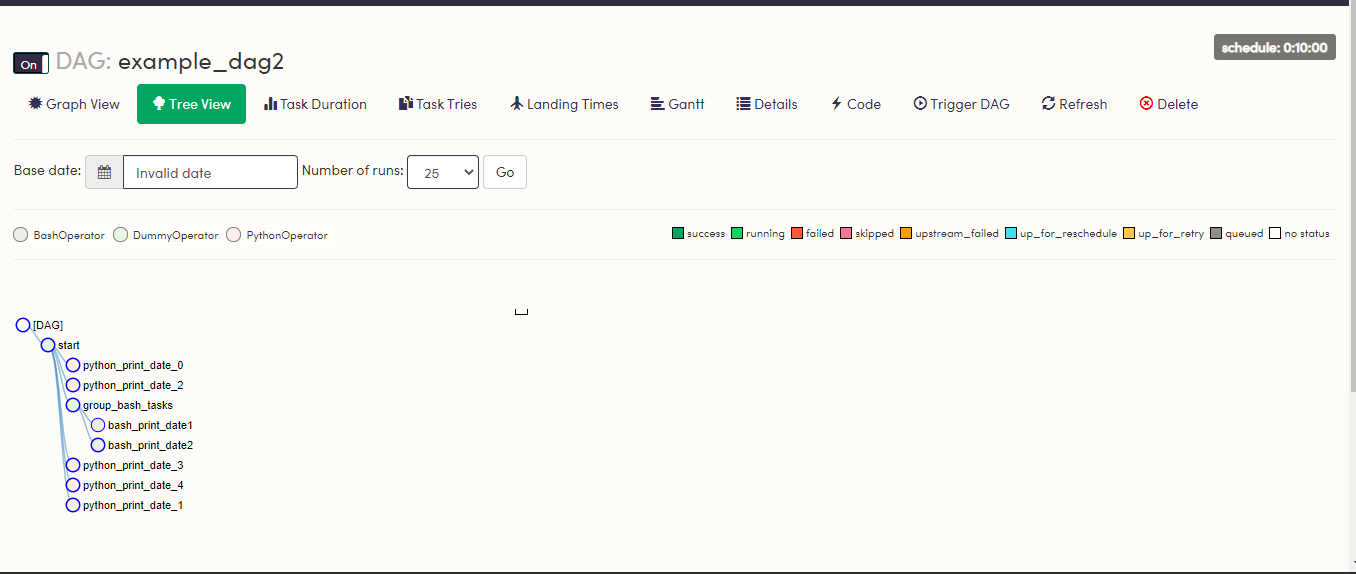
Task: Click the skipped status swatch
Action: (x=846, y=233)
